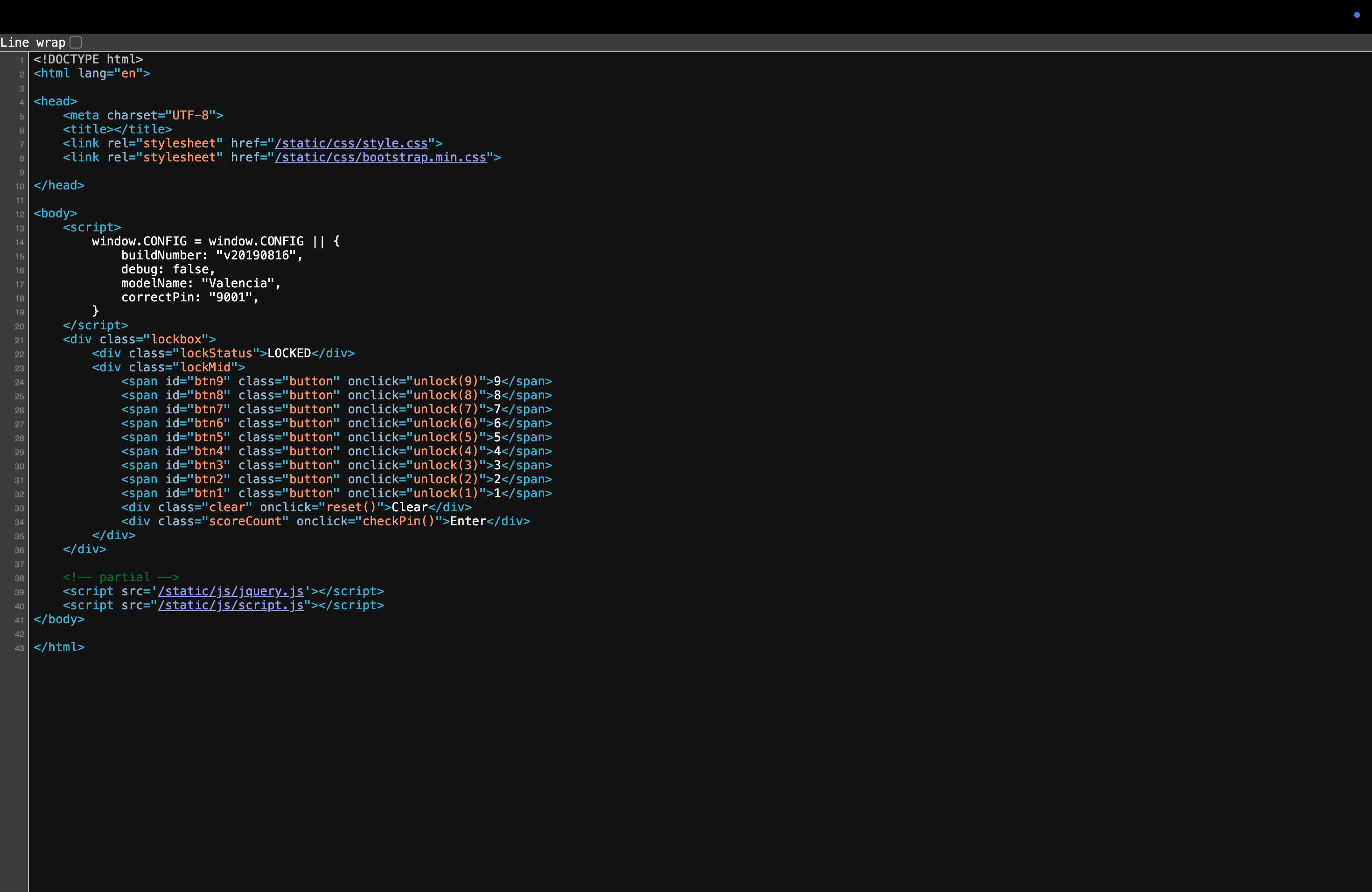Click the <!DOCTYPE html> line

point(88,59)
